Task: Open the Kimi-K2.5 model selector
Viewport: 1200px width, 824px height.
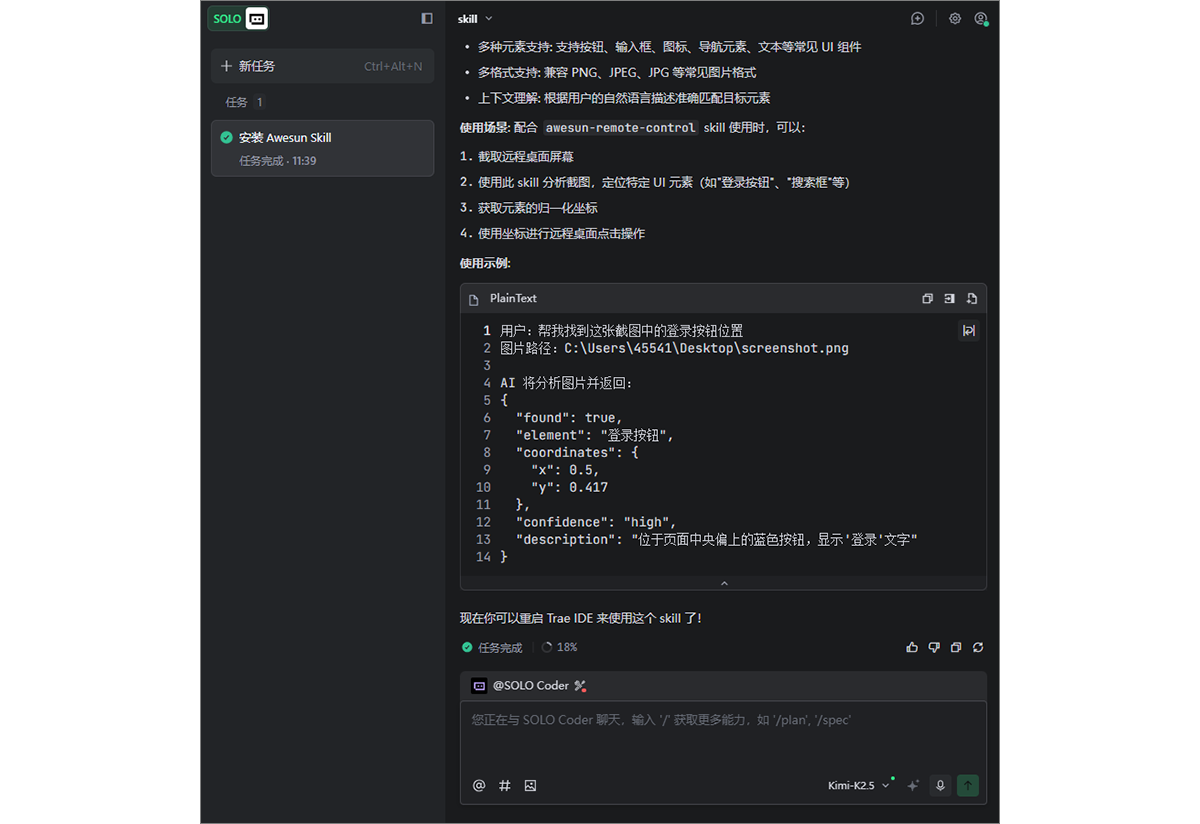Action: point(856,786)
